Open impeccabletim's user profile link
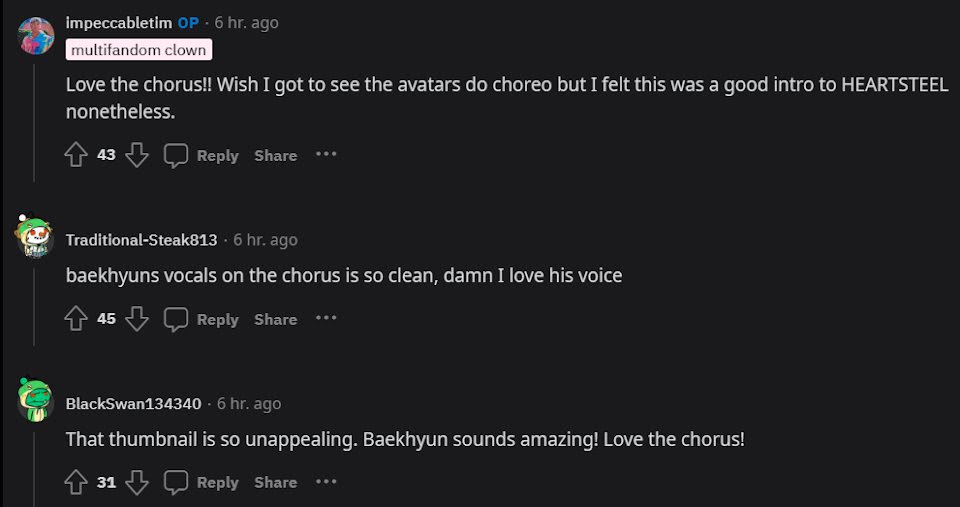The width and height of the screenshot is (960, 507). 119,22
